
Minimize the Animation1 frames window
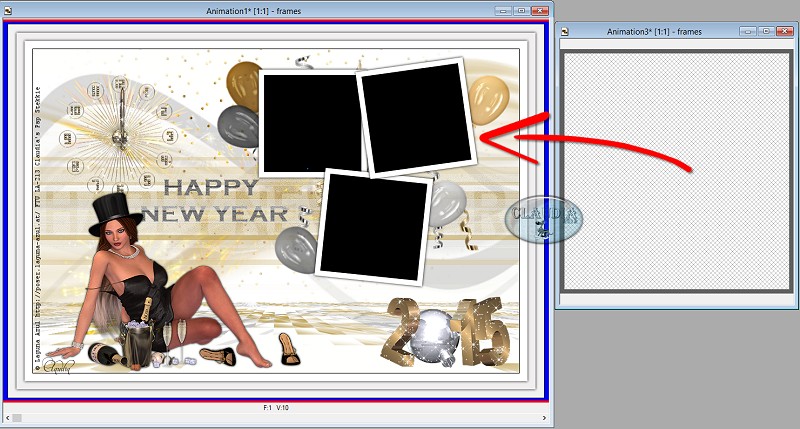pyautogui.click(x=503, y=11)
